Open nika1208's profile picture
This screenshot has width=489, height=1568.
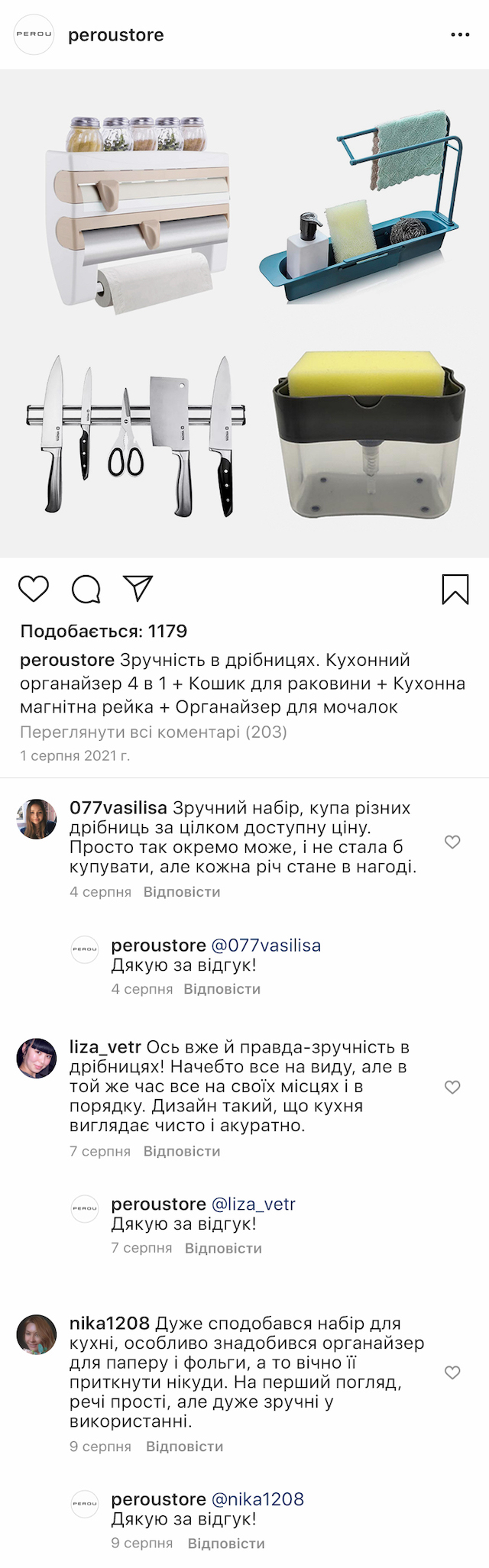(37, 1334)
